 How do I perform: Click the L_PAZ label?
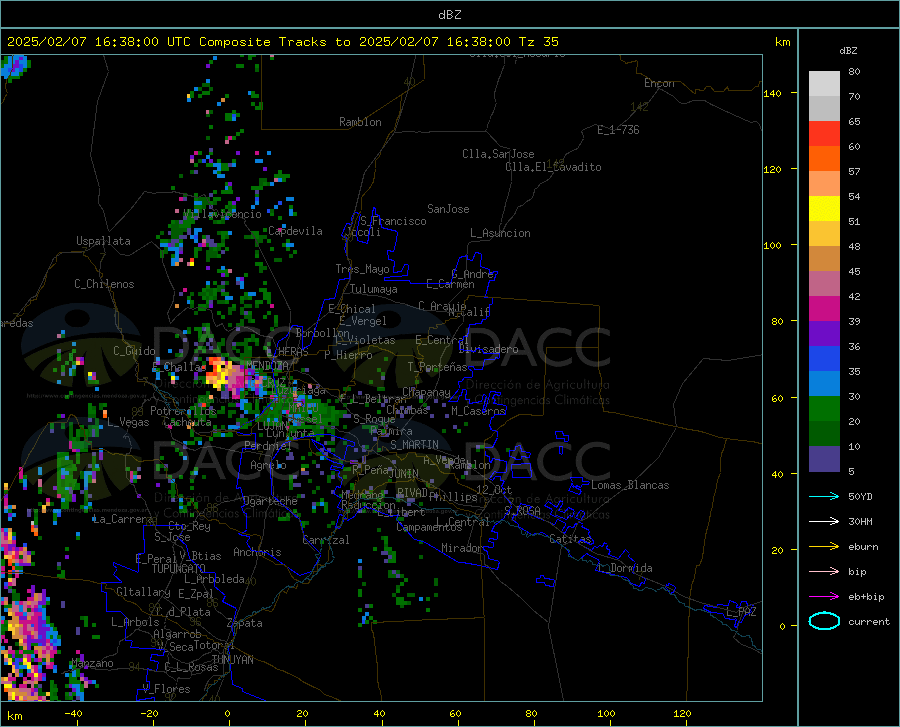[741, 612]
